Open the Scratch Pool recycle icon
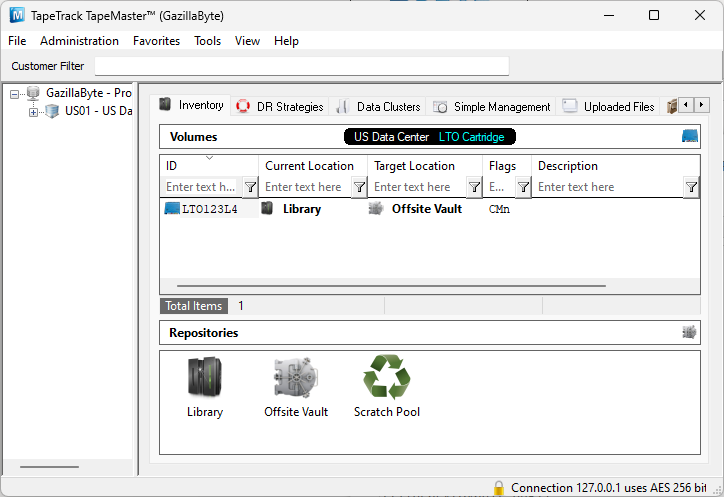 386,377
